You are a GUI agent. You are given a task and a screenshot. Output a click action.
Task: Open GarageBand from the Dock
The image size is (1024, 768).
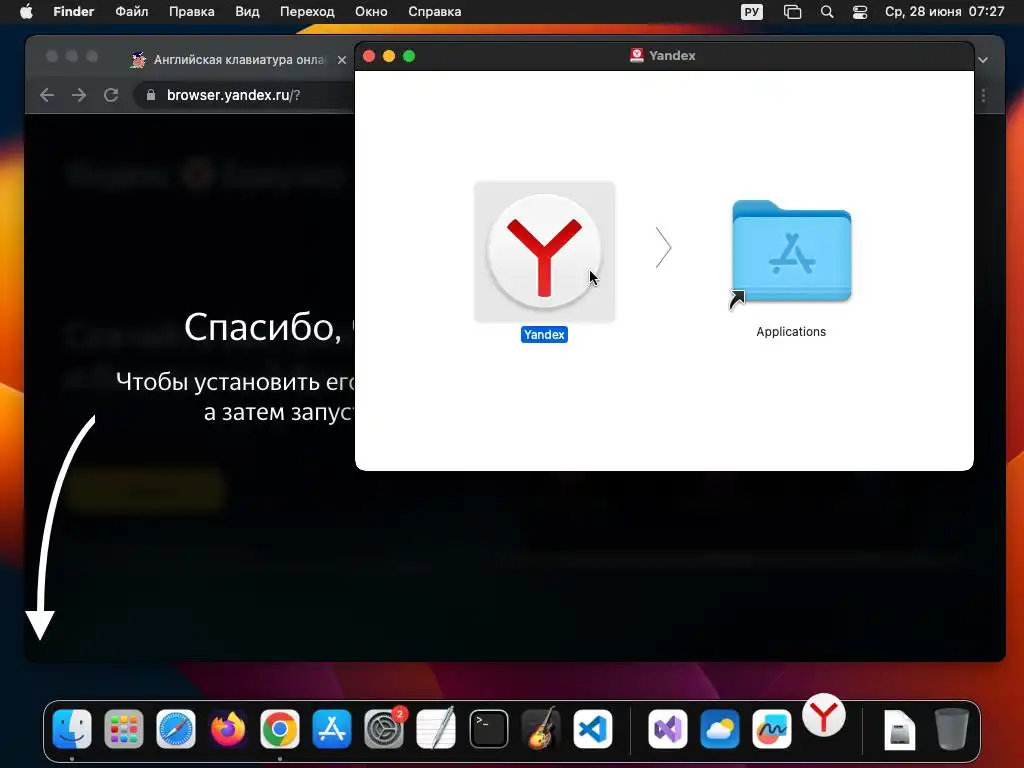click(541, 728)
